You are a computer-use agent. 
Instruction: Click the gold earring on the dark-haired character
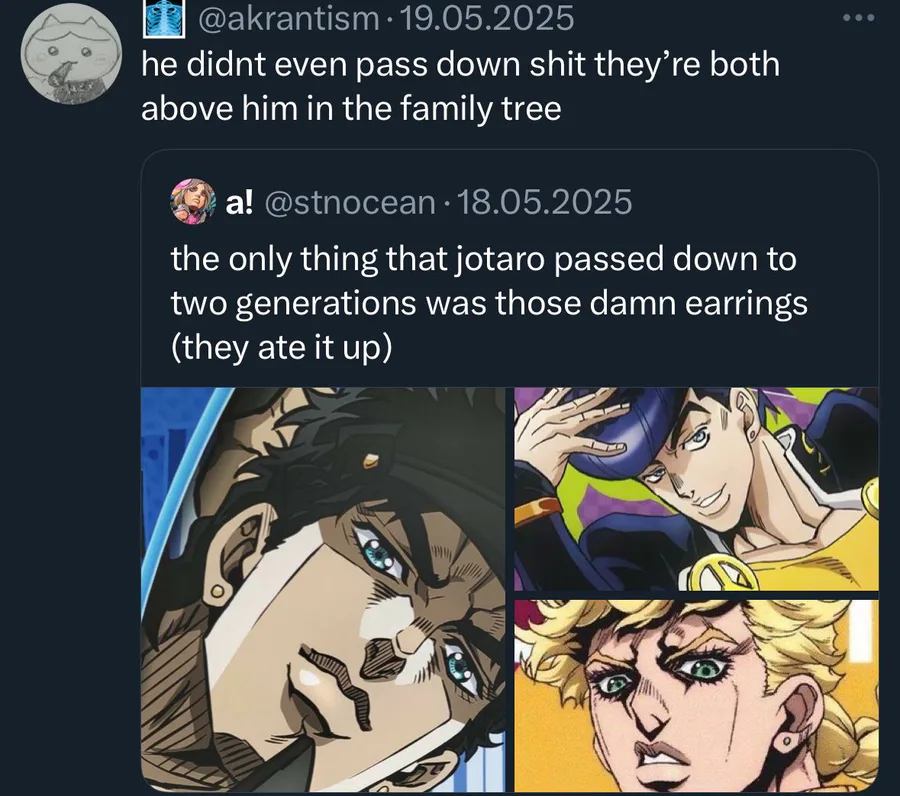[217, 591]
